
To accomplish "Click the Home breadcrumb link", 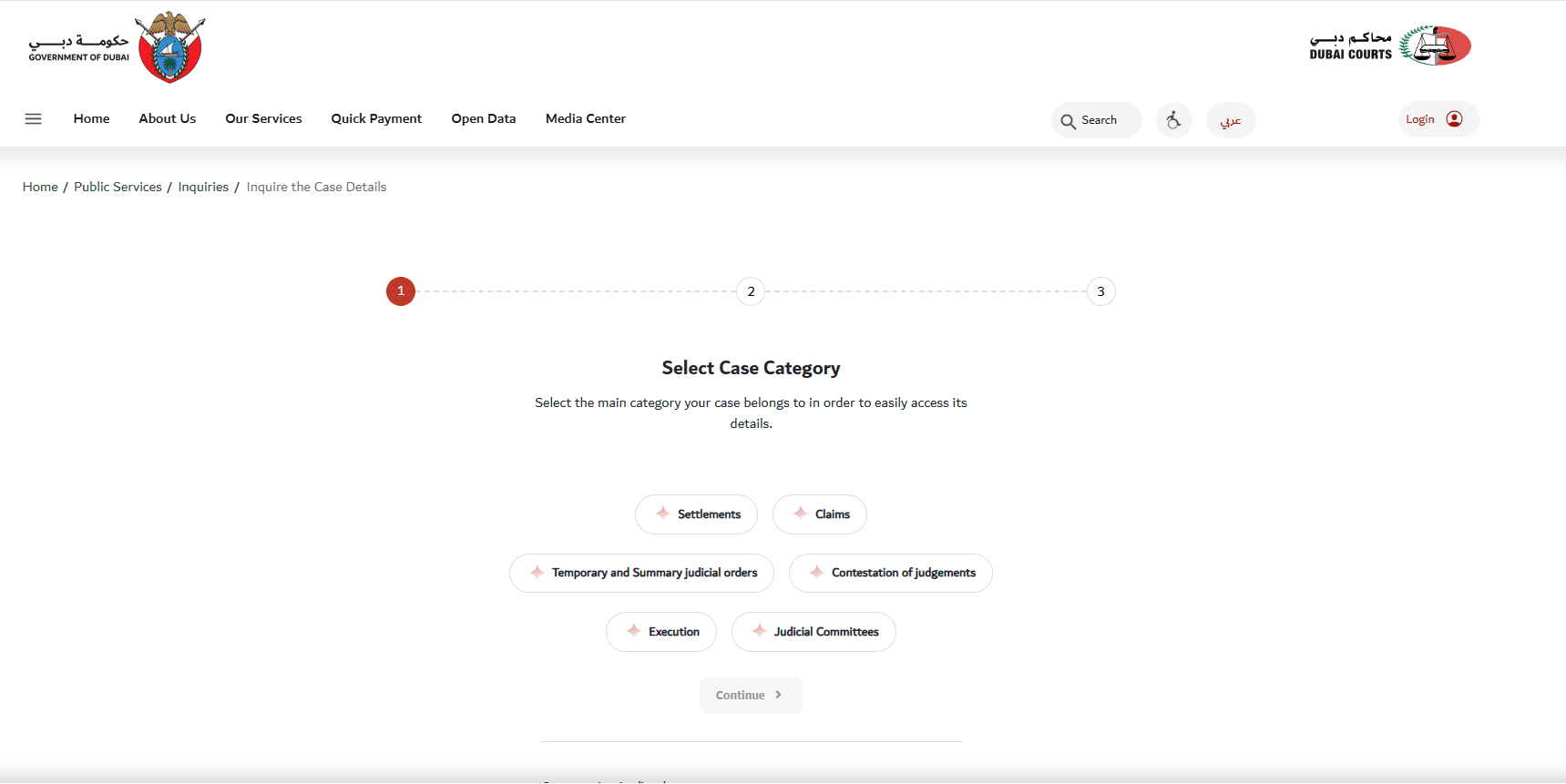I will [x=40, y=187].
